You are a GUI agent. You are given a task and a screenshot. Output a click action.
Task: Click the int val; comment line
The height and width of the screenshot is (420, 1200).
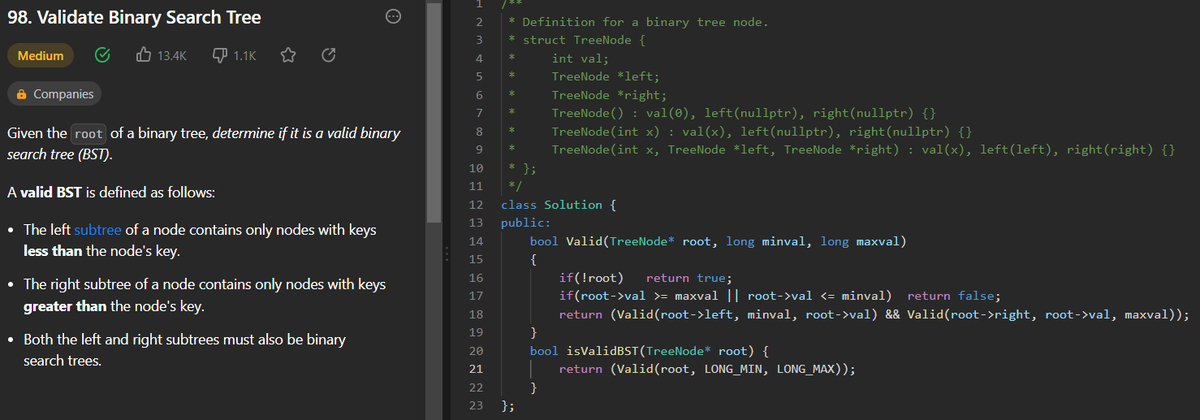coord(580,59)
